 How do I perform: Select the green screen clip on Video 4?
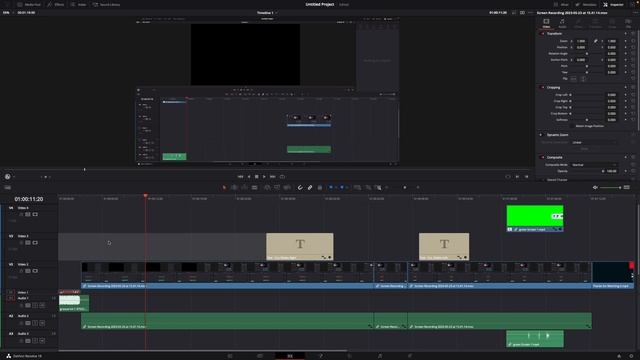(x=535, y=218)
